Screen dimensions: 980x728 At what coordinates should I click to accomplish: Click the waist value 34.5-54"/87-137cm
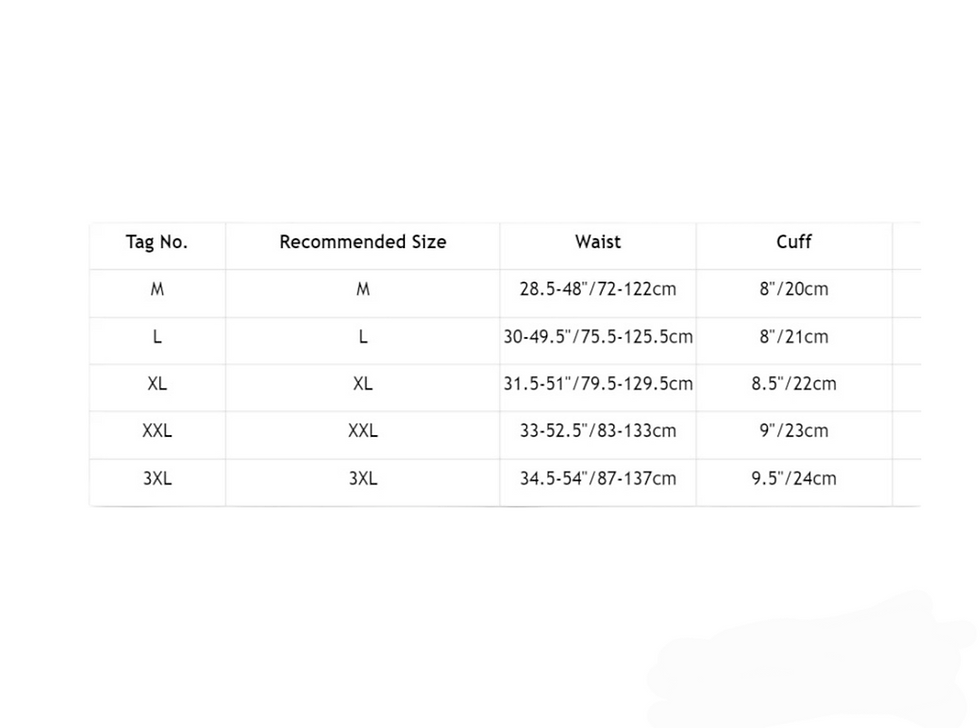[598, 479]
